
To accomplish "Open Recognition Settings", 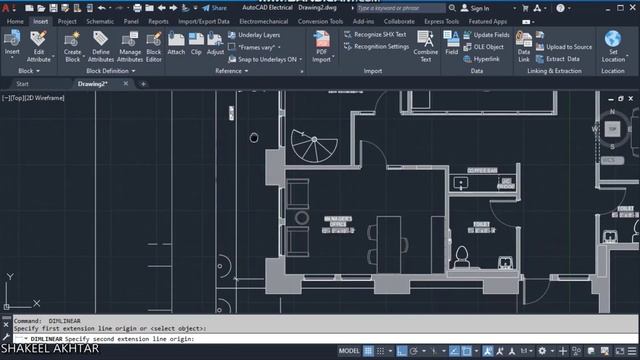I will [x=376, y=47].
